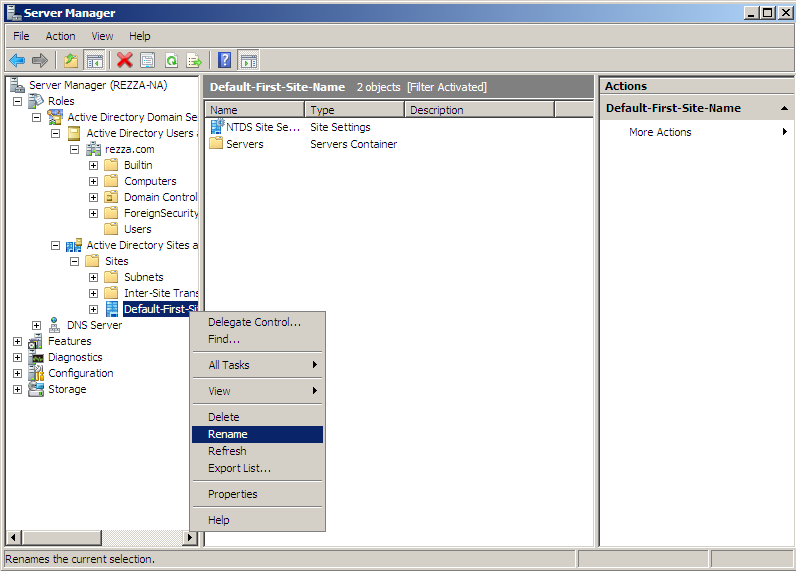Viewport: 796px width, 571px height.
Task: Select Inter-Site Transports tree item
Action: tap(161, 293)
